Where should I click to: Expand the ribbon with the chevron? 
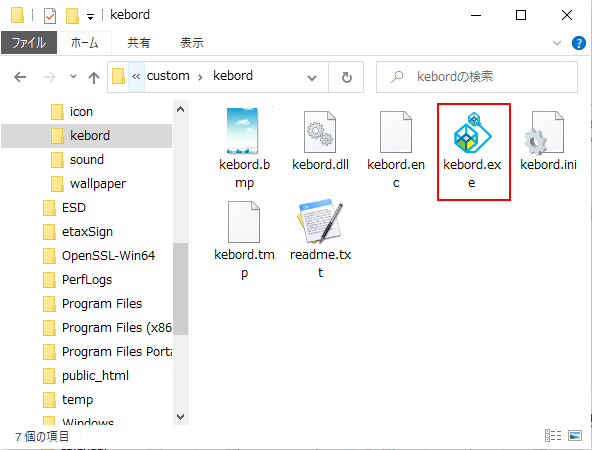point(557,43)
